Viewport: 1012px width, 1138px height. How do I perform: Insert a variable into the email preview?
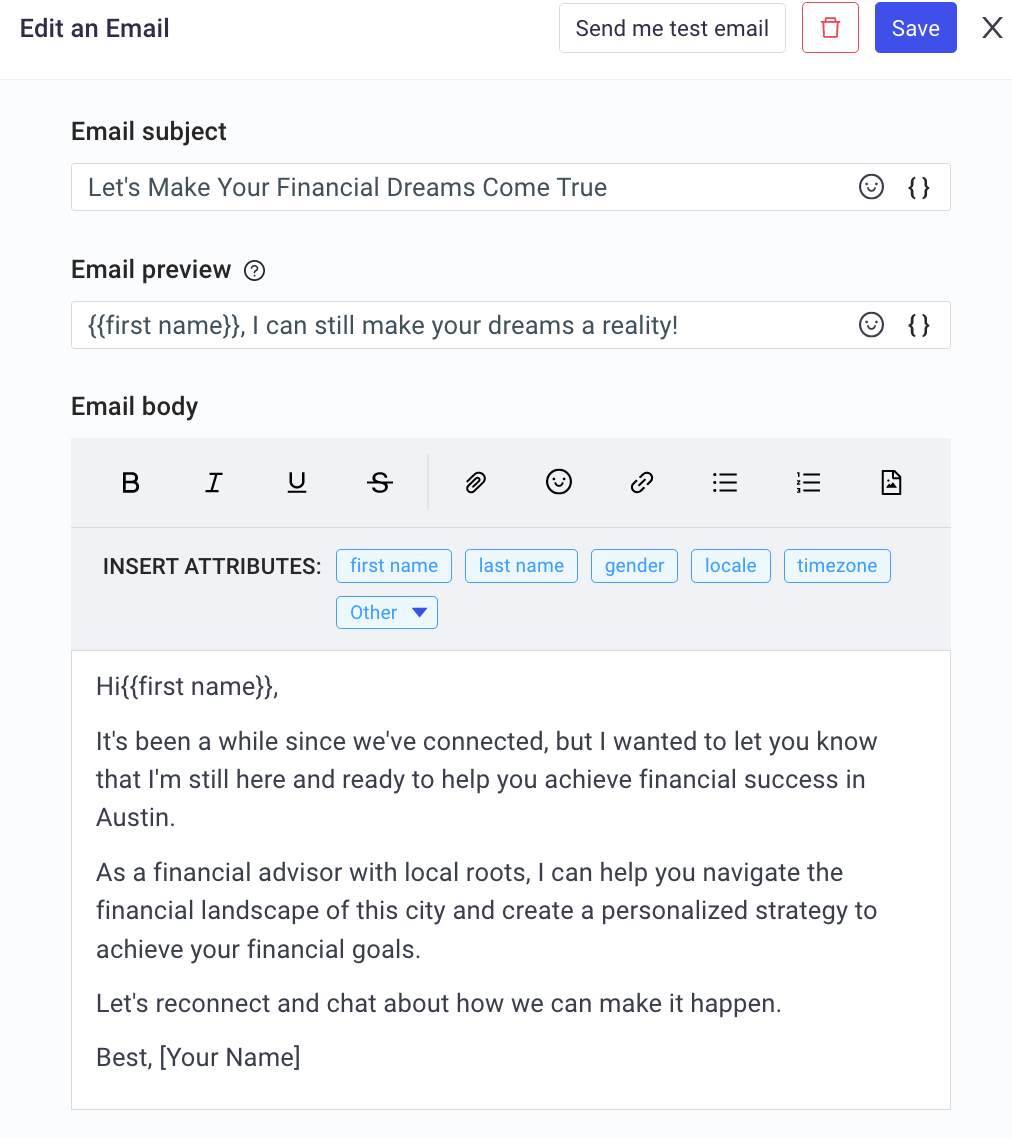pyautogui.click(x=918, y=325)
